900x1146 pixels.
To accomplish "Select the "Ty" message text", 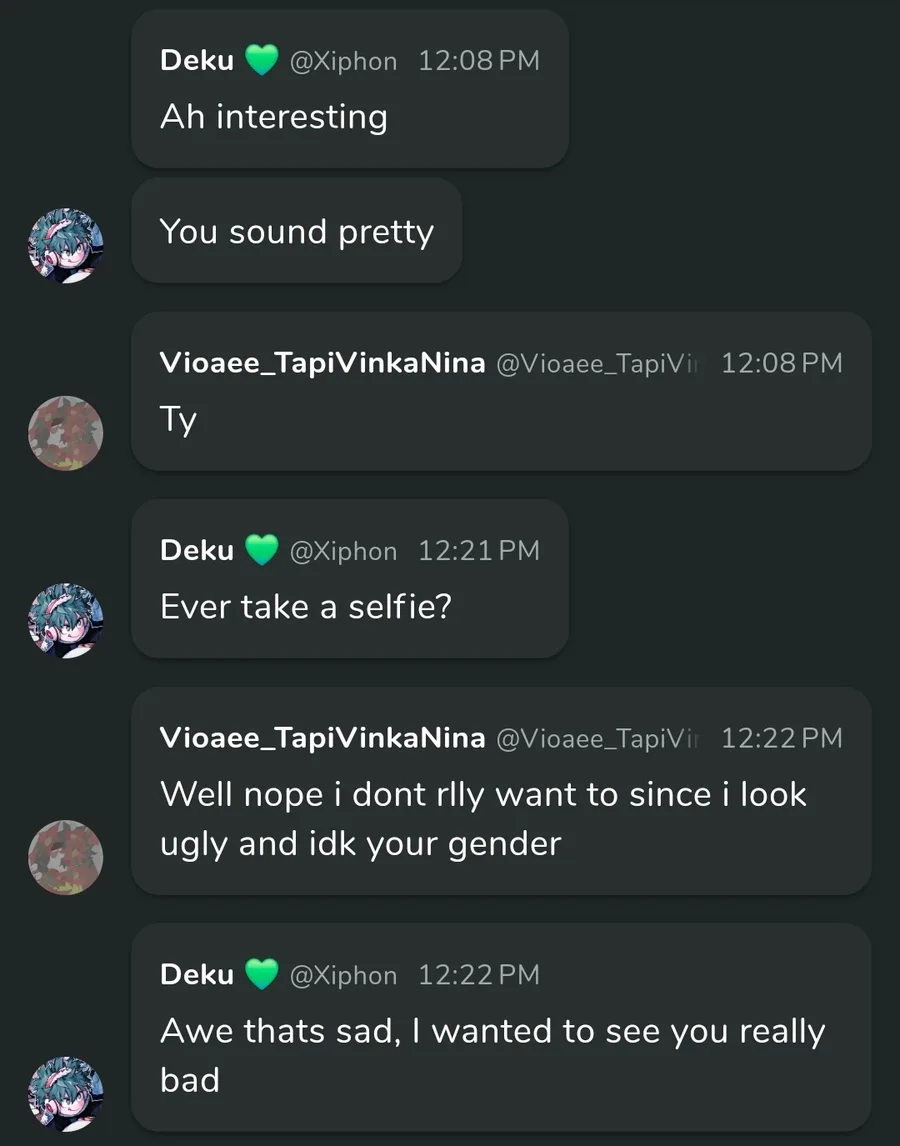I will point(178,420).
